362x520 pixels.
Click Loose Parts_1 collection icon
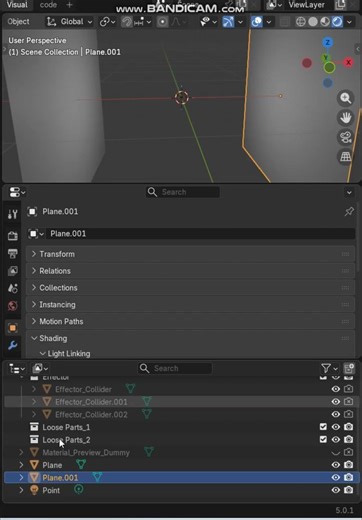pyautogui.click(x=34, y=427)
